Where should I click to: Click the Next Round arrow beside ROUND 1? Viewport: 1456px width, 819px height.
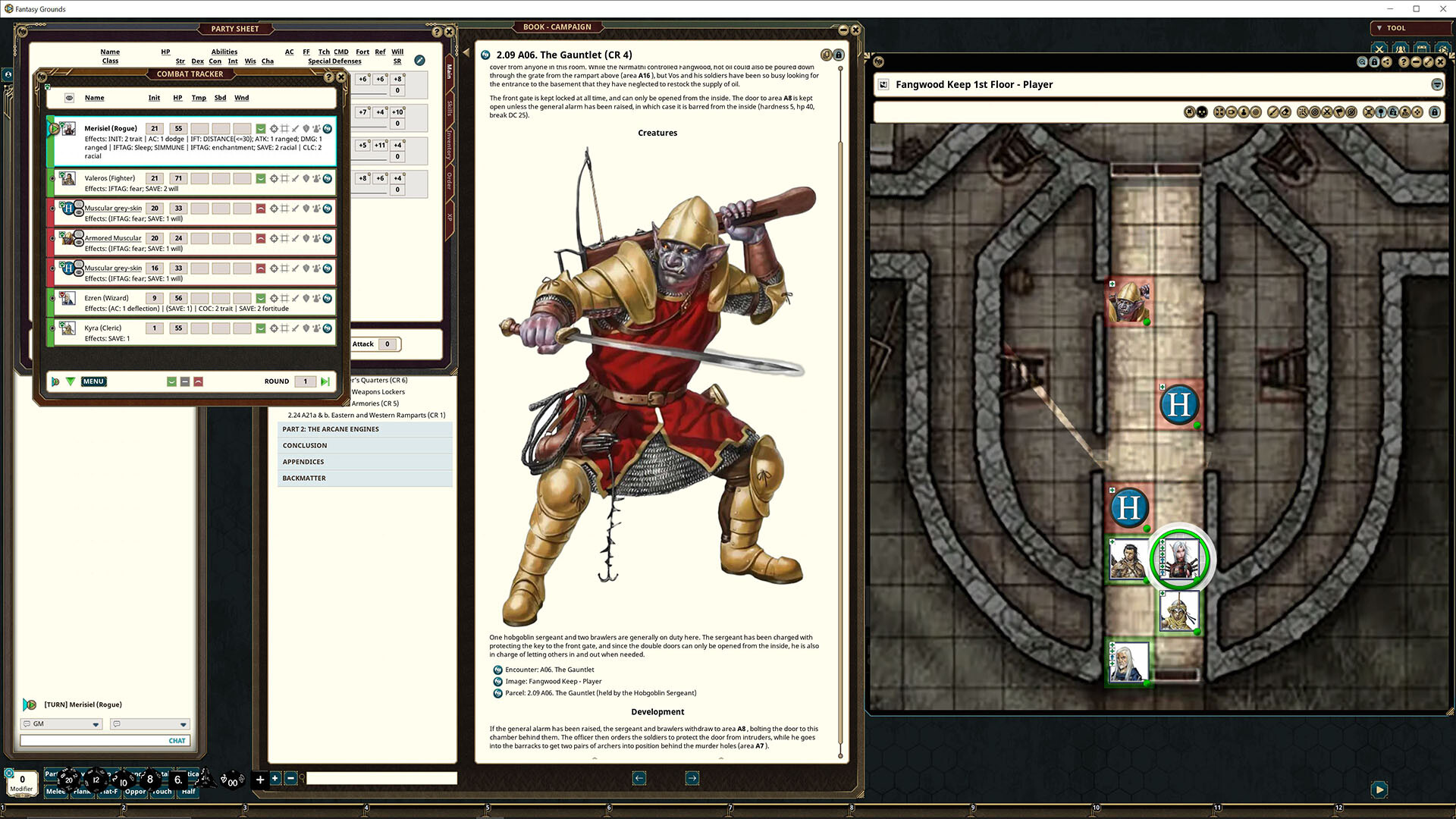(x=325, y=381)
